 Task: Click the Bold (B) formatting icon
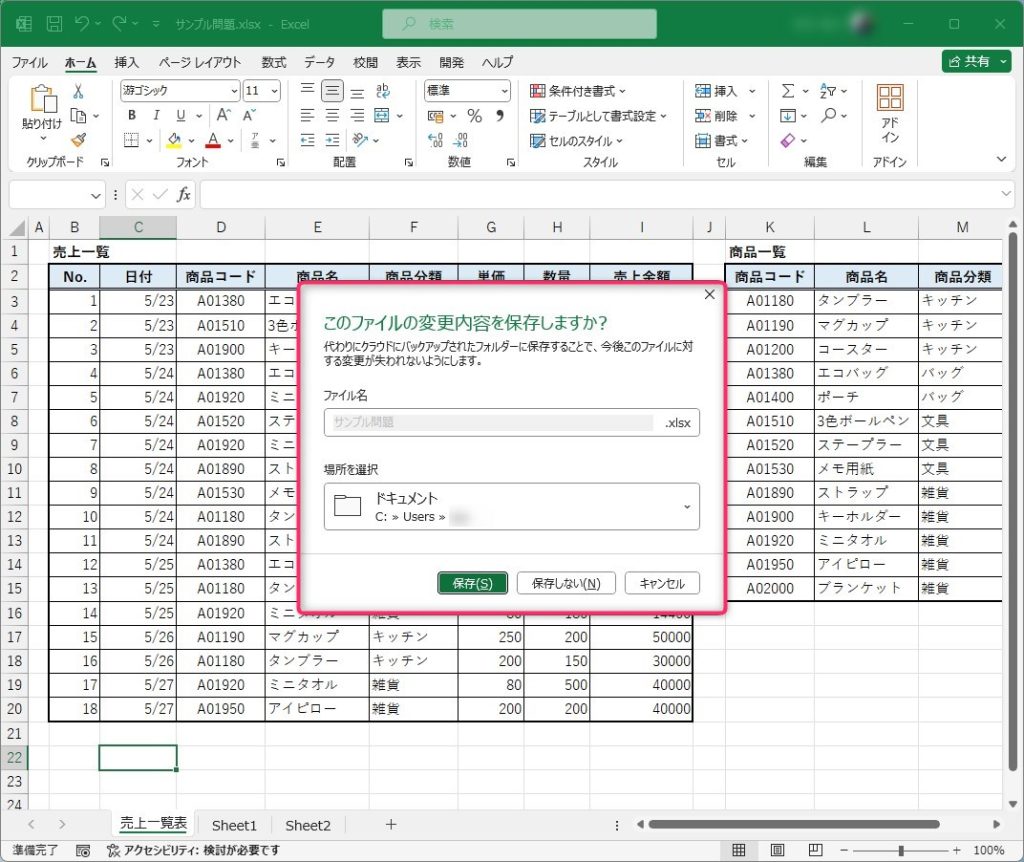(131, 115)
